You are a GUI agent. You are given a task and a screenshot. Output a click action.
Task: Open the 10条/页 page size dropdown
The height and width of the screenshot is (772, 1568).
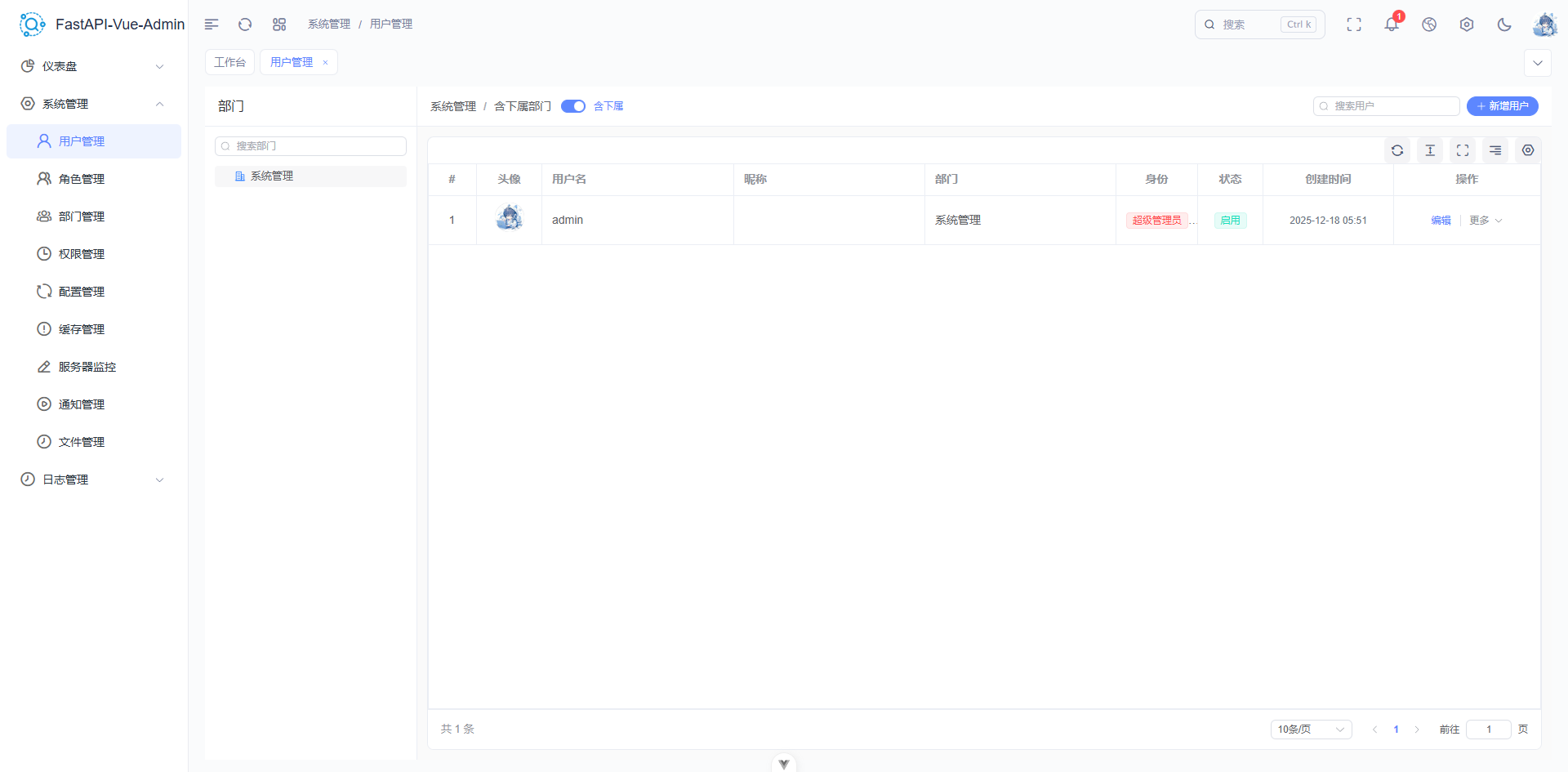point(1311,729)
